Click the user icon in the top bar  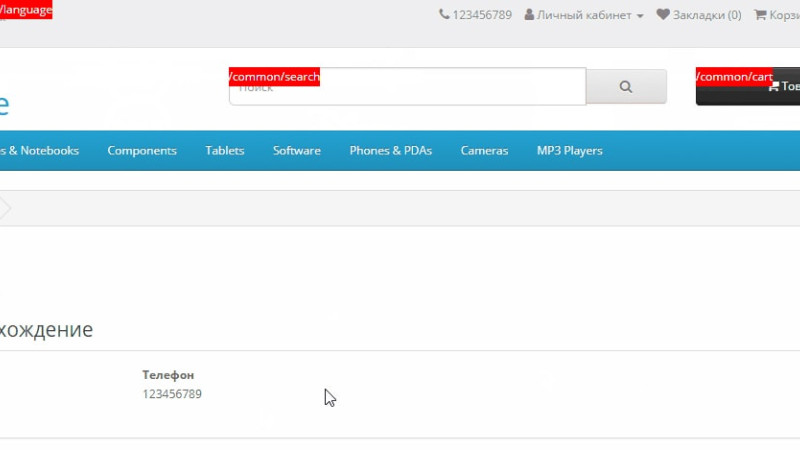point(529,15)
